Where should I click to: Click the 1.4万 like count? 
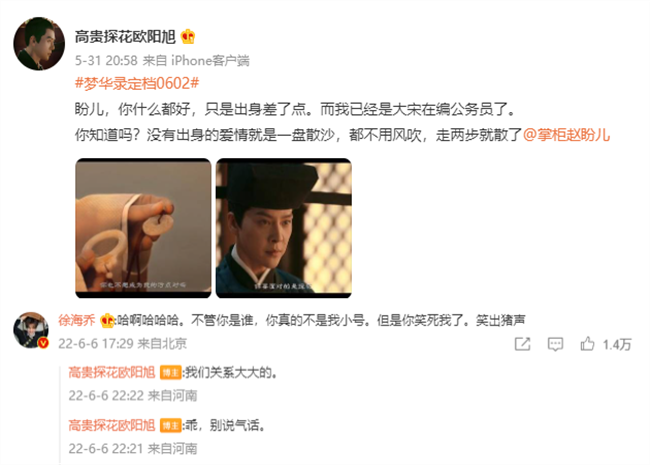617,344
